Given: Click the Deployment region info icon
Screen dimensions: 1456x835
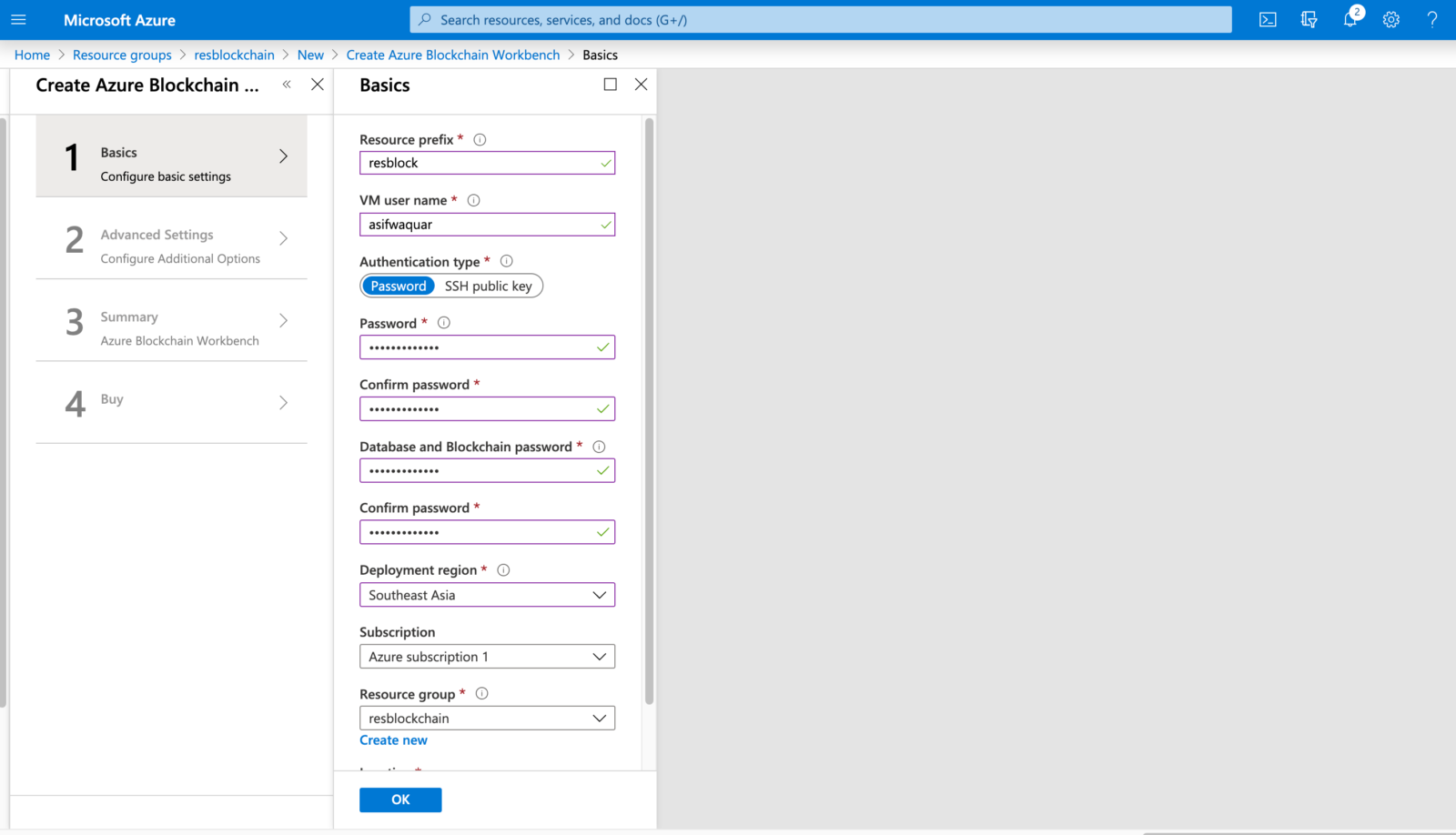Looking at the screenshot, I should [x=503, y=569].
